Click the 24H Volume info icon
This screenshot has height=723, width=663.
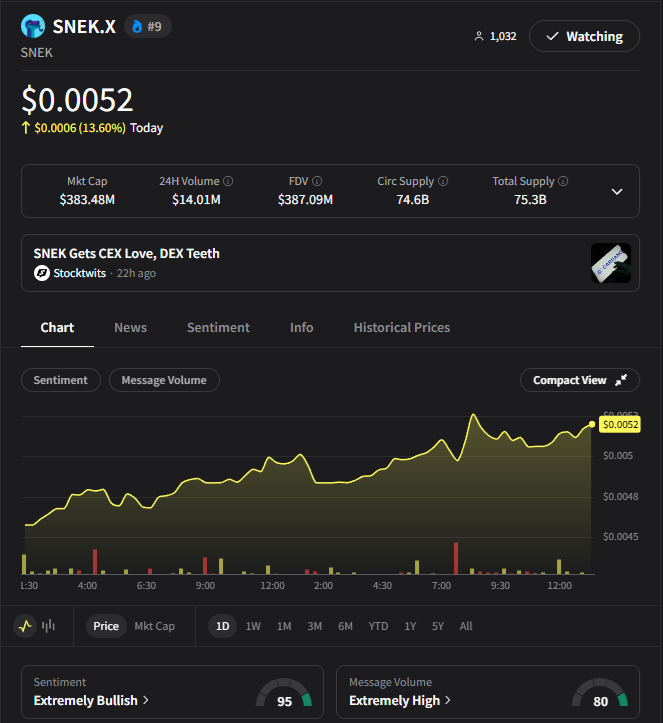[228, 181]
